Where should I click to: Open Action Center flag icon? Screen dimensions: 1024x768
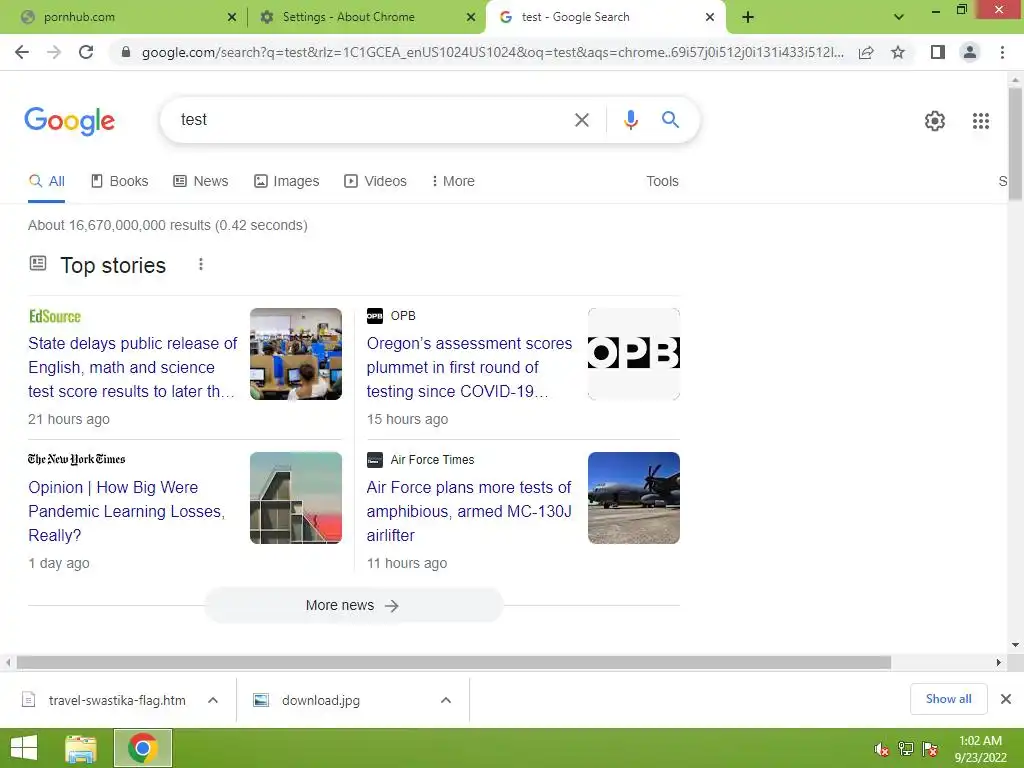click(930, 749)
